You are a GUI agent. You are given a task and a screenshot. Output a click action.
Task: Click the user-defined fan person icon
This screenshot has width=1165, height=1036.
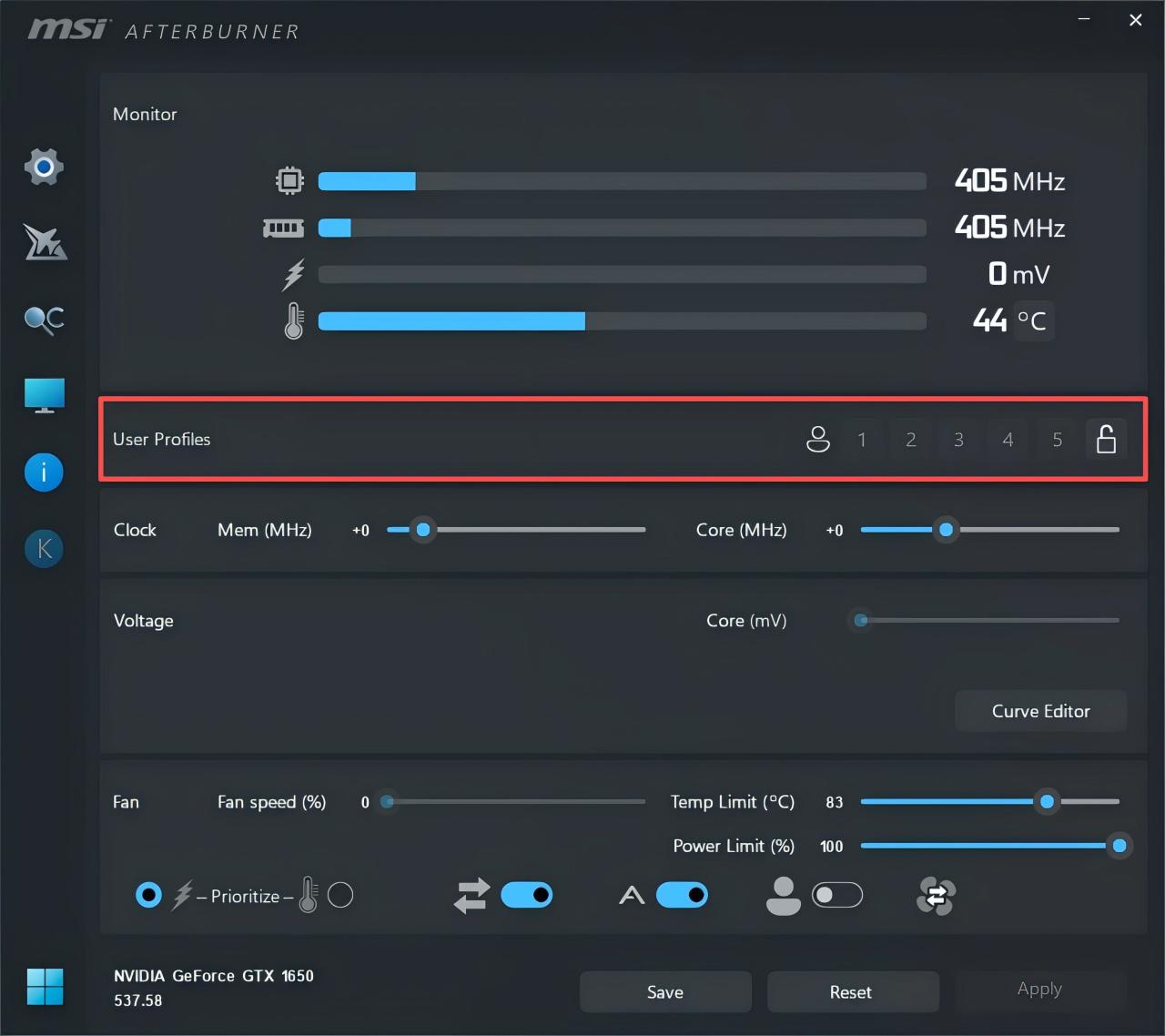pos(784,896)
